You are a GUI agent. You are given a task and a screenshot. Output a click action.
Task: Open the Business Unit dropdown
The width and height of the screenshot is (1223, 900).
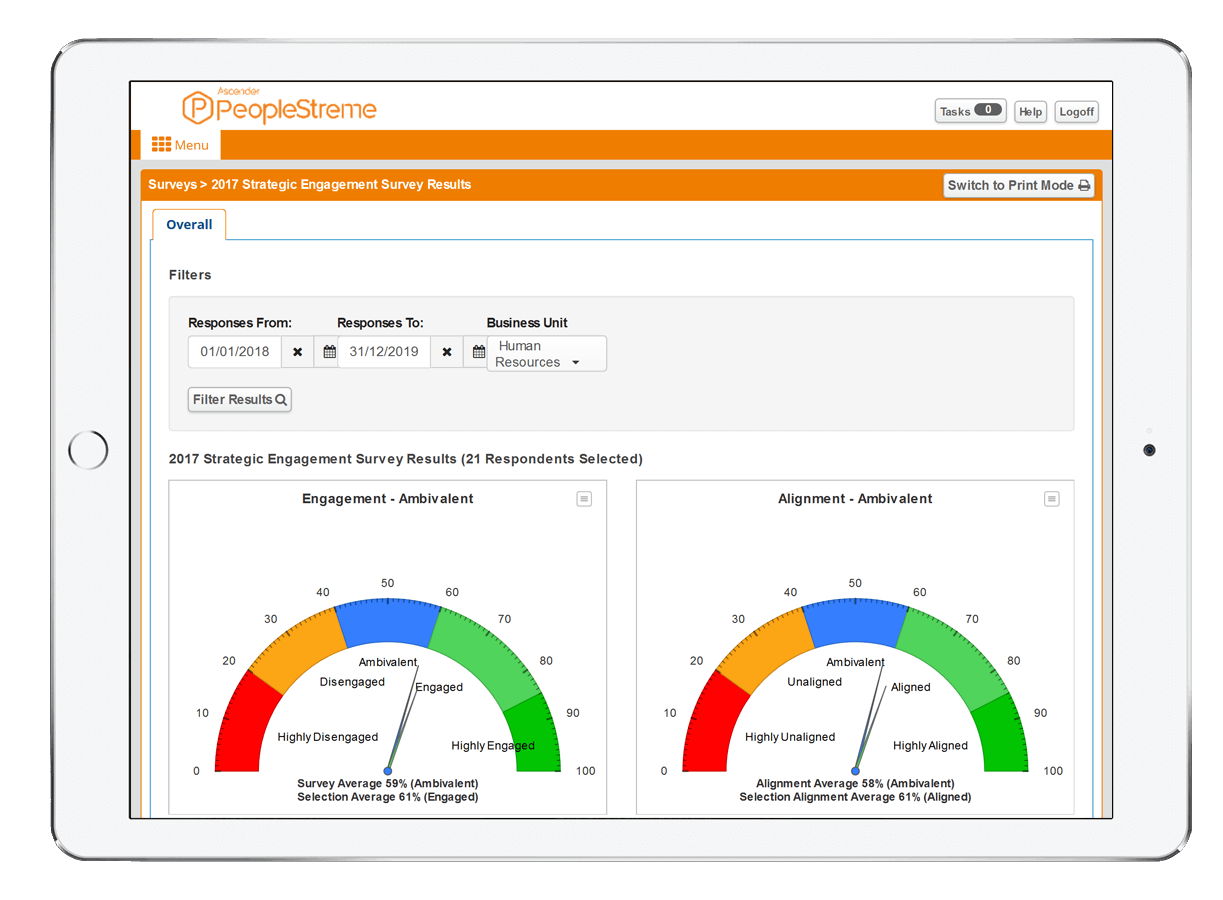pos(546,354)
